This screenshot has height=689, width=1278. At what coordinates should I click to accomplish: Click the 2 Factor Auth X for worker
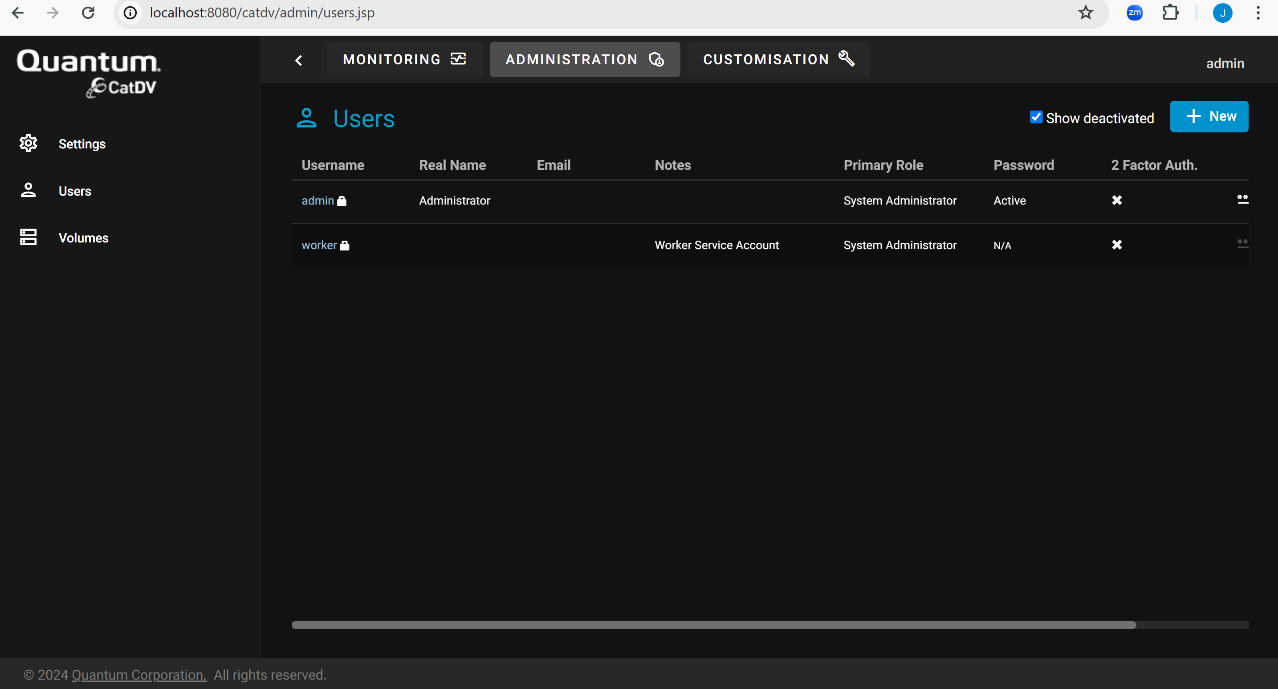pos(1117,245)
